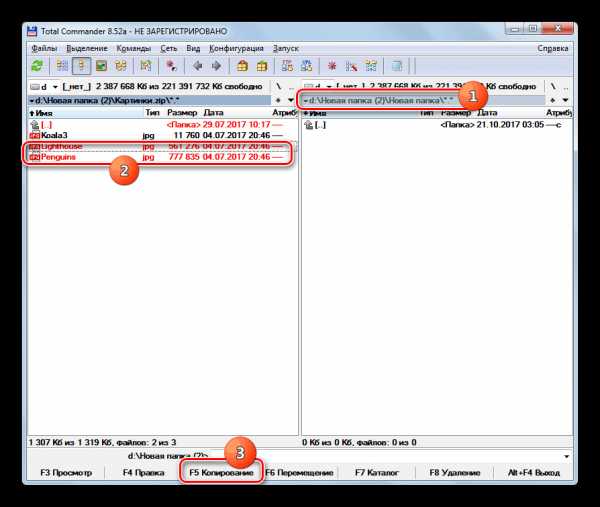The width and height of the screenshot is (600, 507).
Task: Open right panel directory history arrow
Action: point(565,100)
